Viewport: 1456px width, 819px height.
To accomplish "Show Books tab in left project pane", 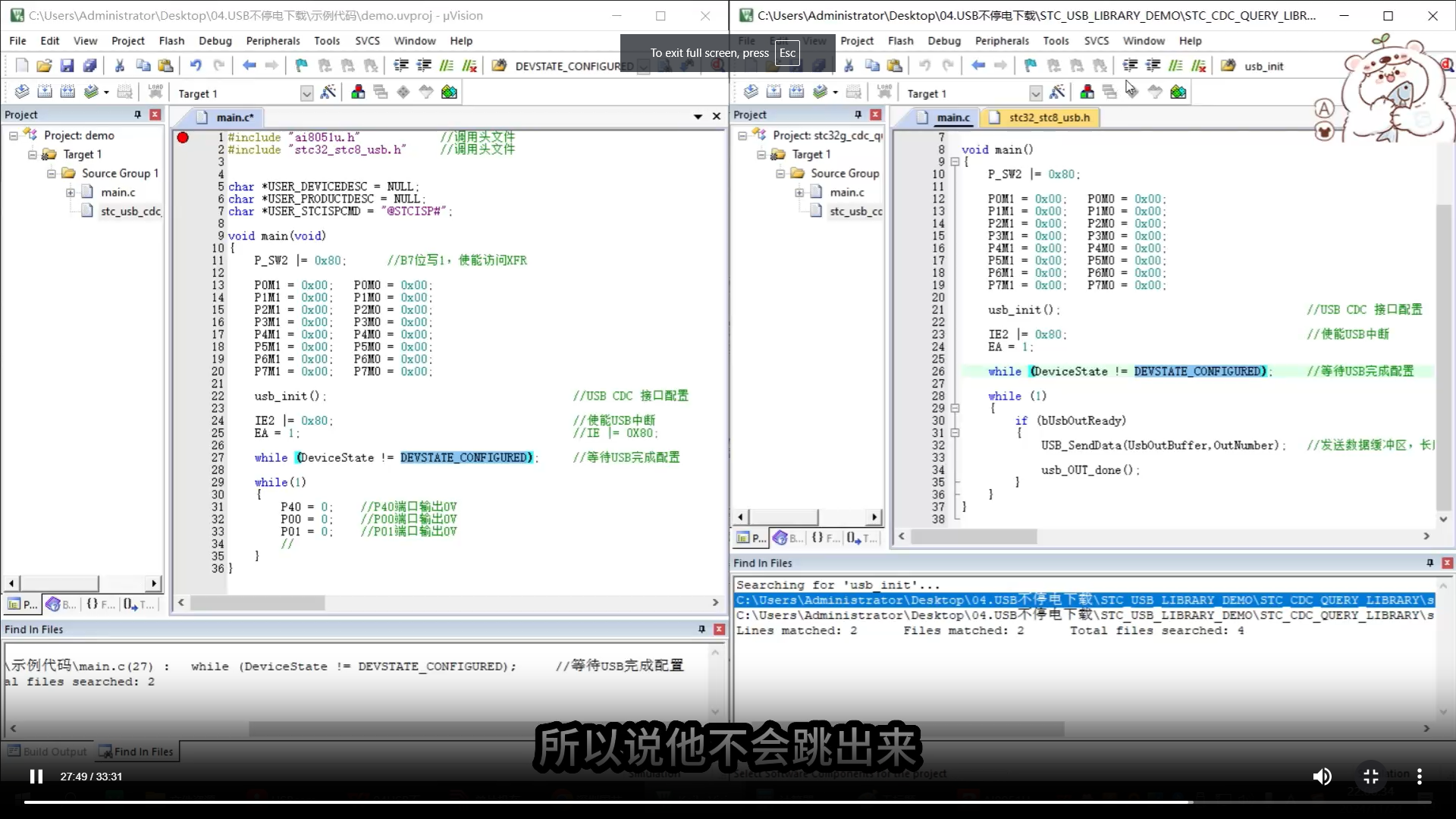I will (61, 604).
